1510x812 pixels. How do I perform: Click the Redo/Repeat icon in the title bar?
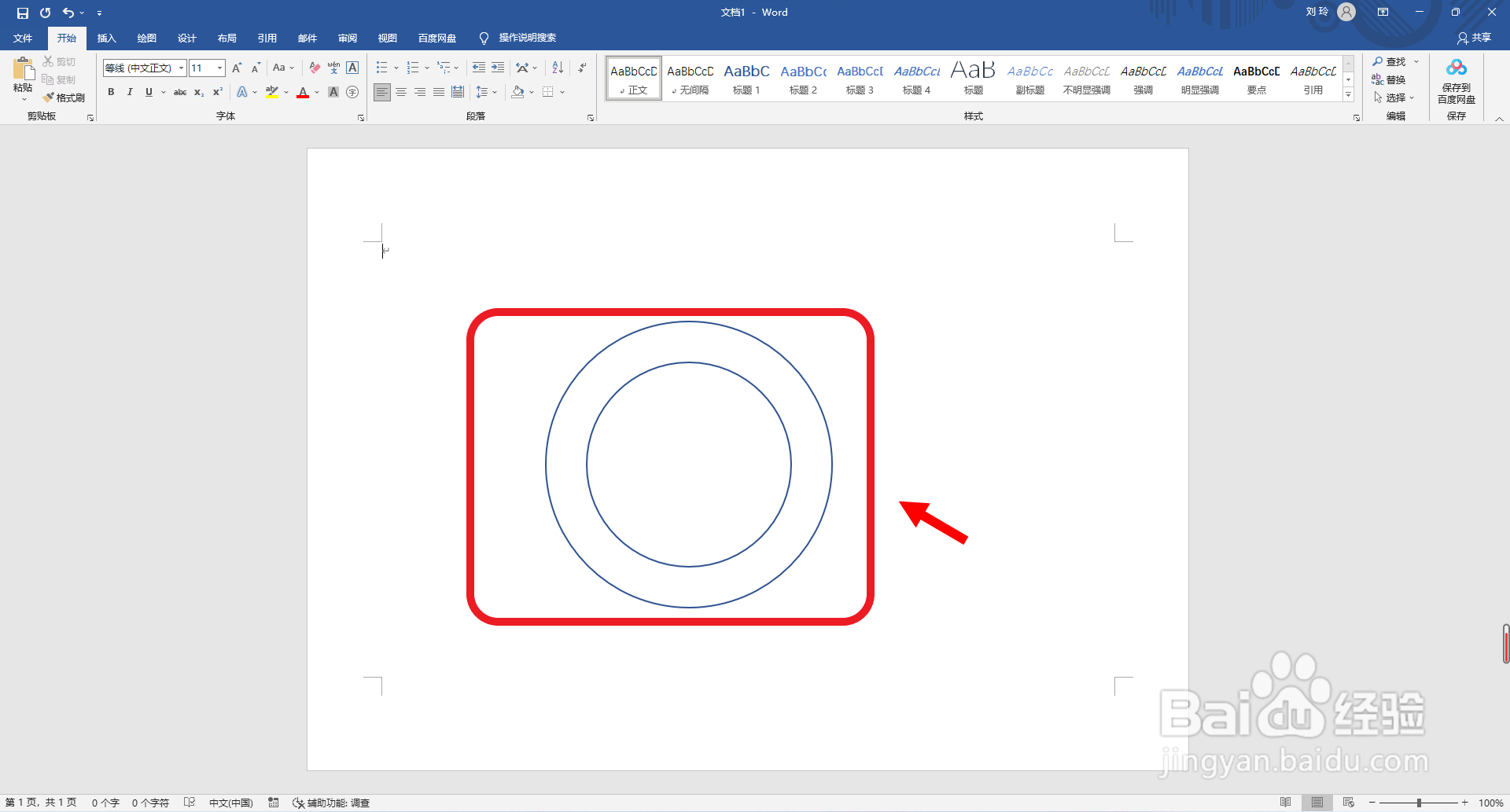click(x=46, y=13)
